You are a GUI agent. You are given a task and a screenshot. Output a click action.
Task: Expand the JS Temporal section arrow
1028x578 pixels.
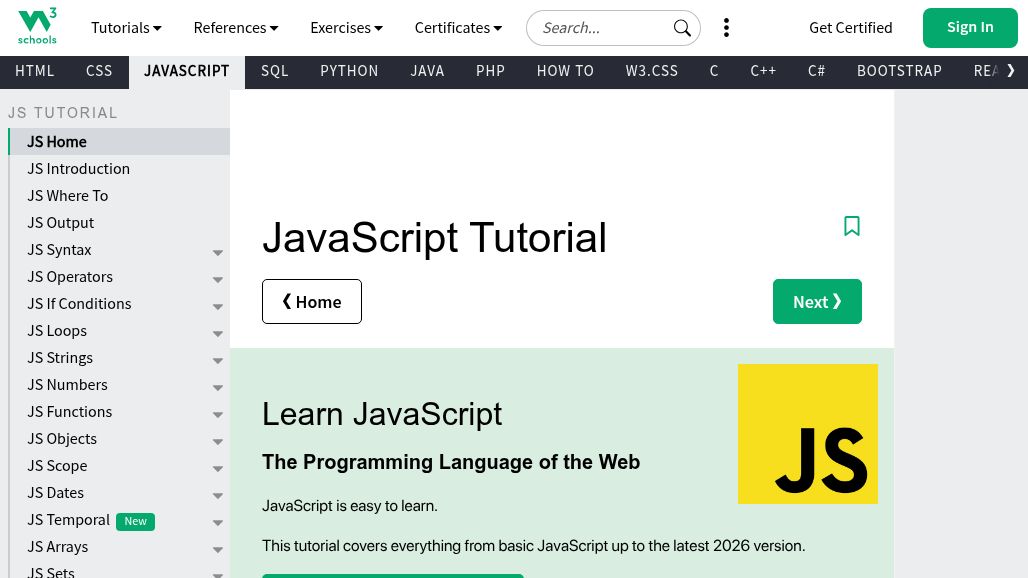218,522
